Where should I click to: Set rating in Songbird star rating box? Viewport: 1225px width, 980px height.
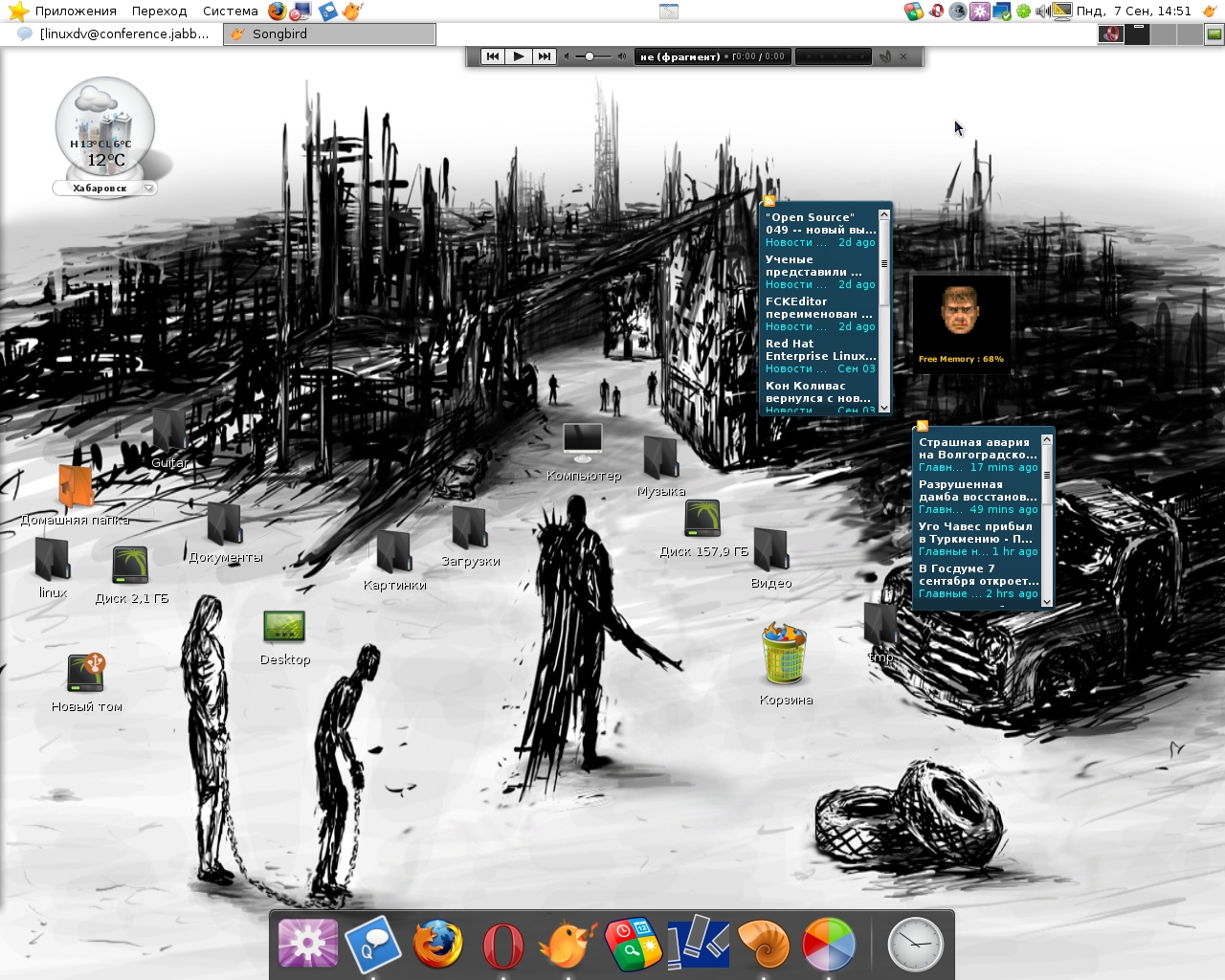833,56
